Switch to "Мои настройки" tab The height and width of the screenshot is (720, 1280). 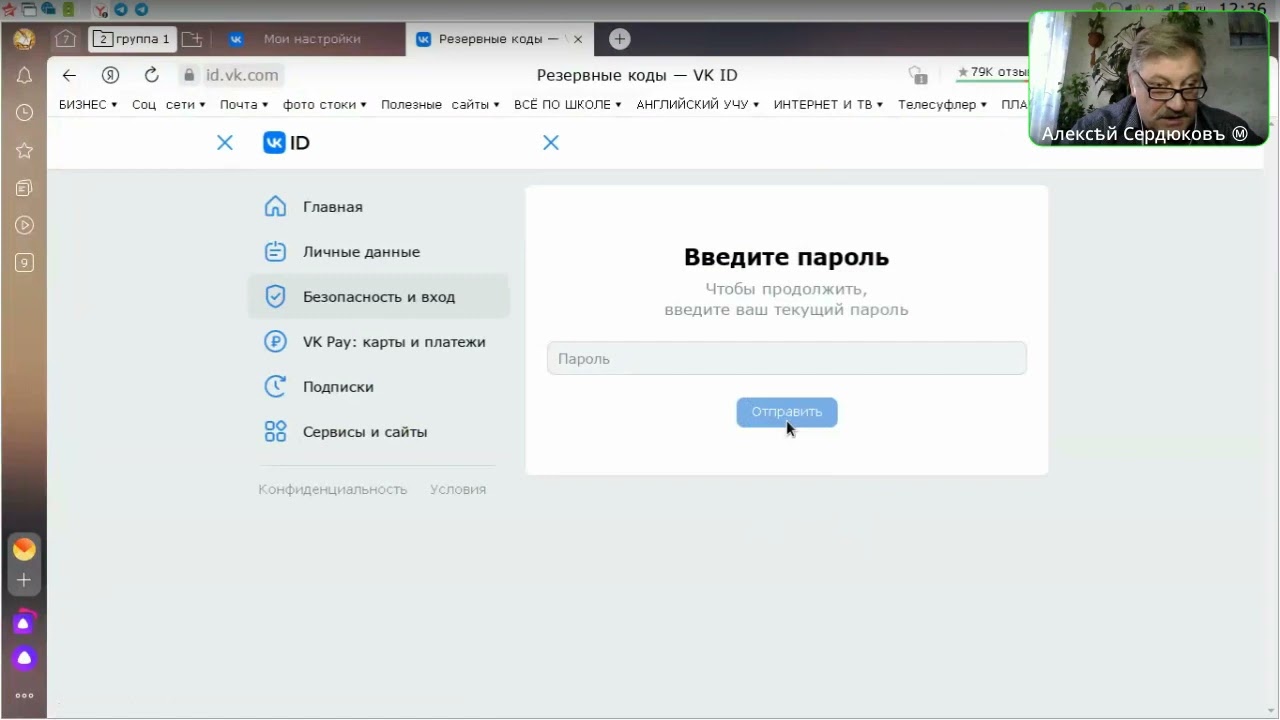tap(312, 39)
